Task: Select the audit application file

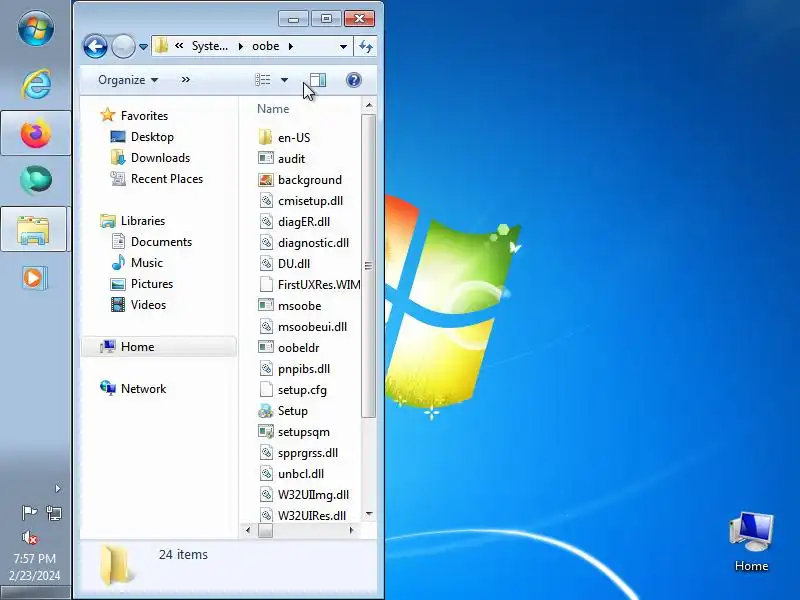Action: tap(291, 159)
